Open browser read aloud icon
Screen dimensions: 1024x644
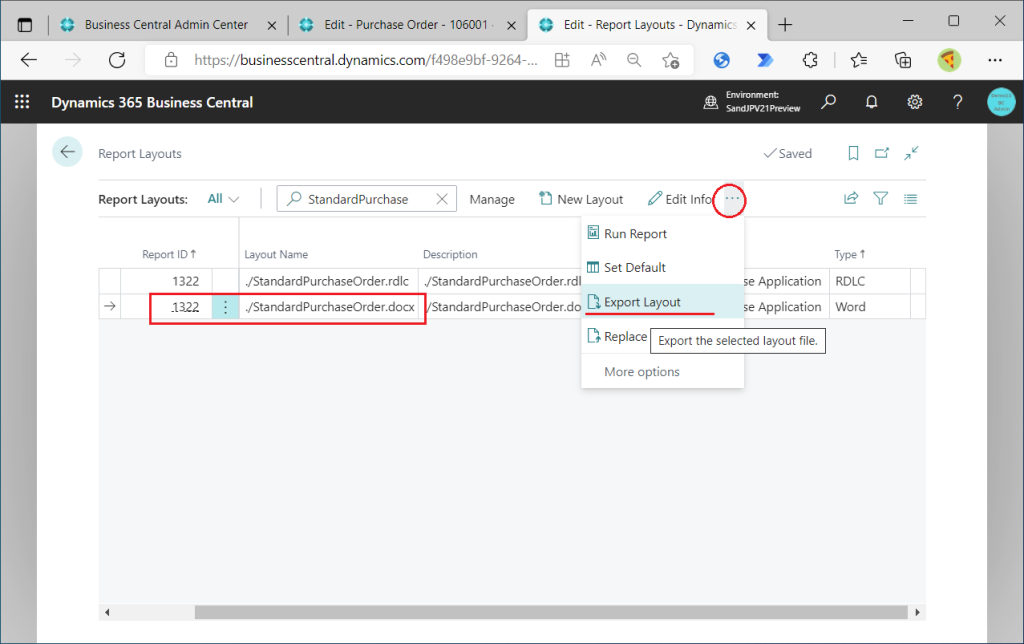click(x=598, y=60)
